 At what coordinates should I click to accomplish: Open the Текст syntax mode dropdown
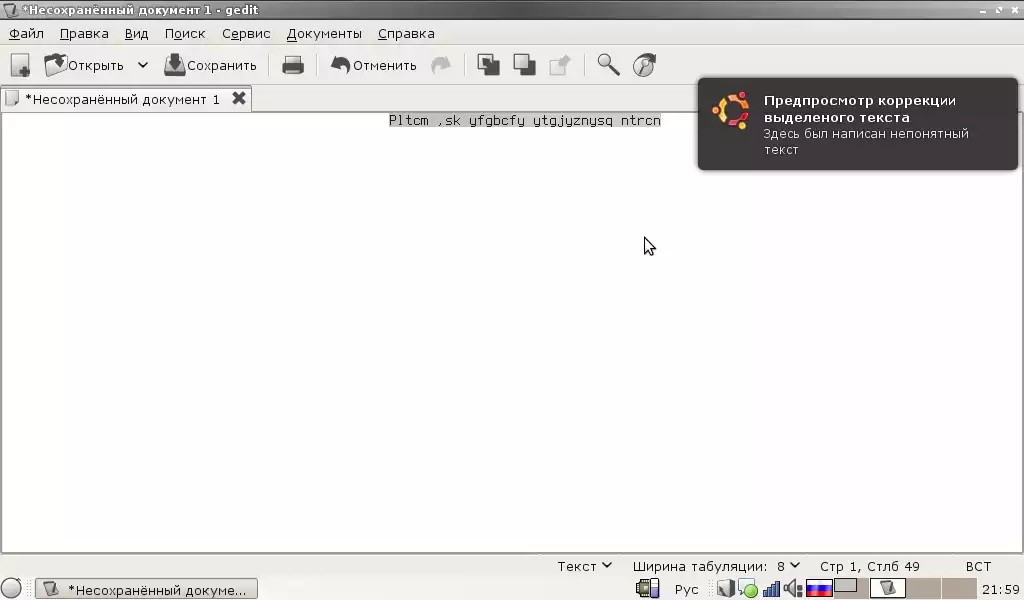pos(584,566)
